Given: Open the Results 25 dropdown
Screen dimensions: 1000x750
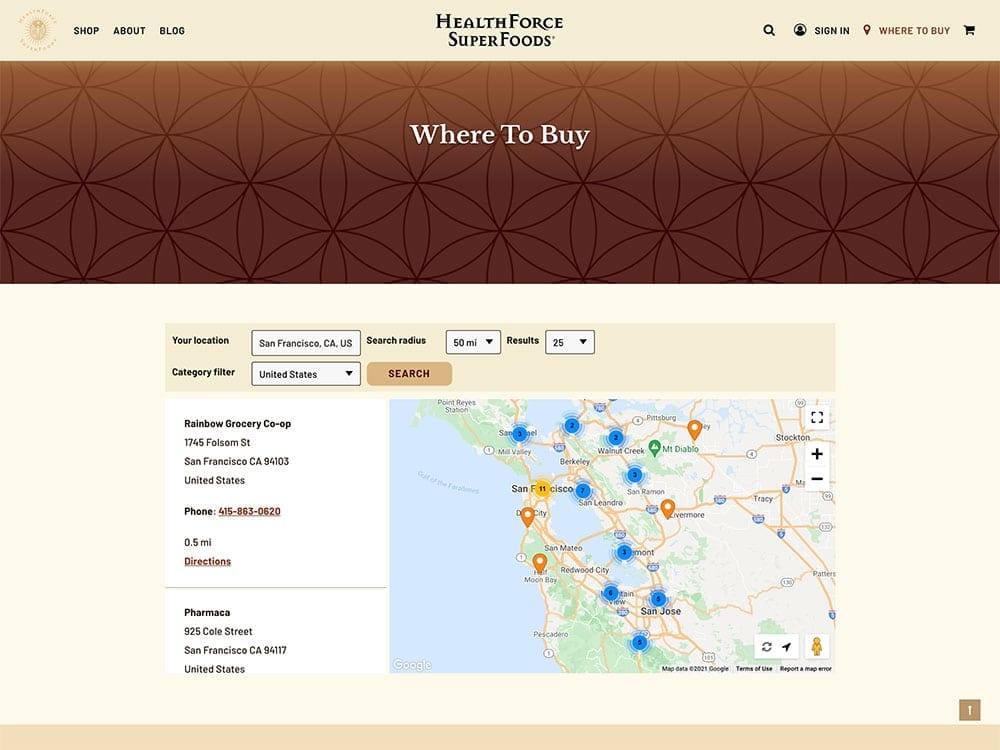Looking at the screenshot, I should 570,342.
